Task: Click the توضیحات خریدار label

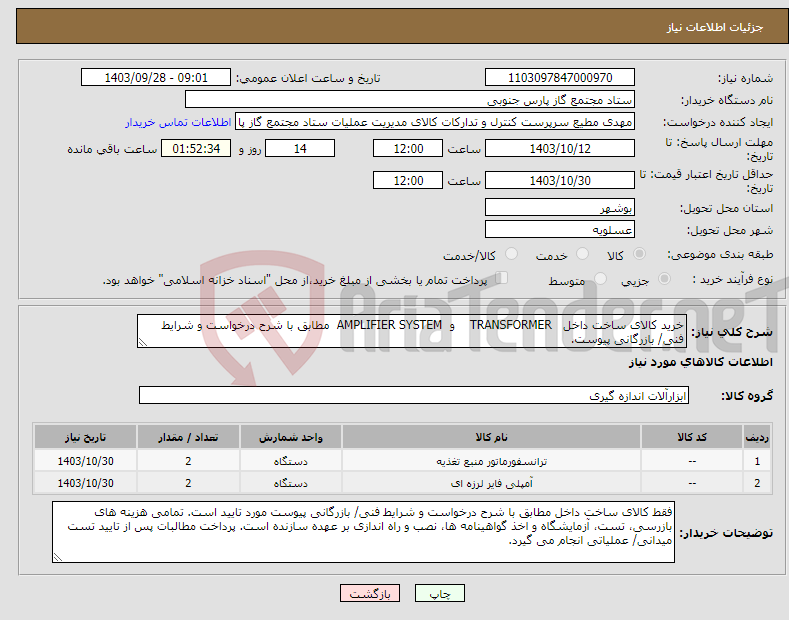Action: pos(726,533)
